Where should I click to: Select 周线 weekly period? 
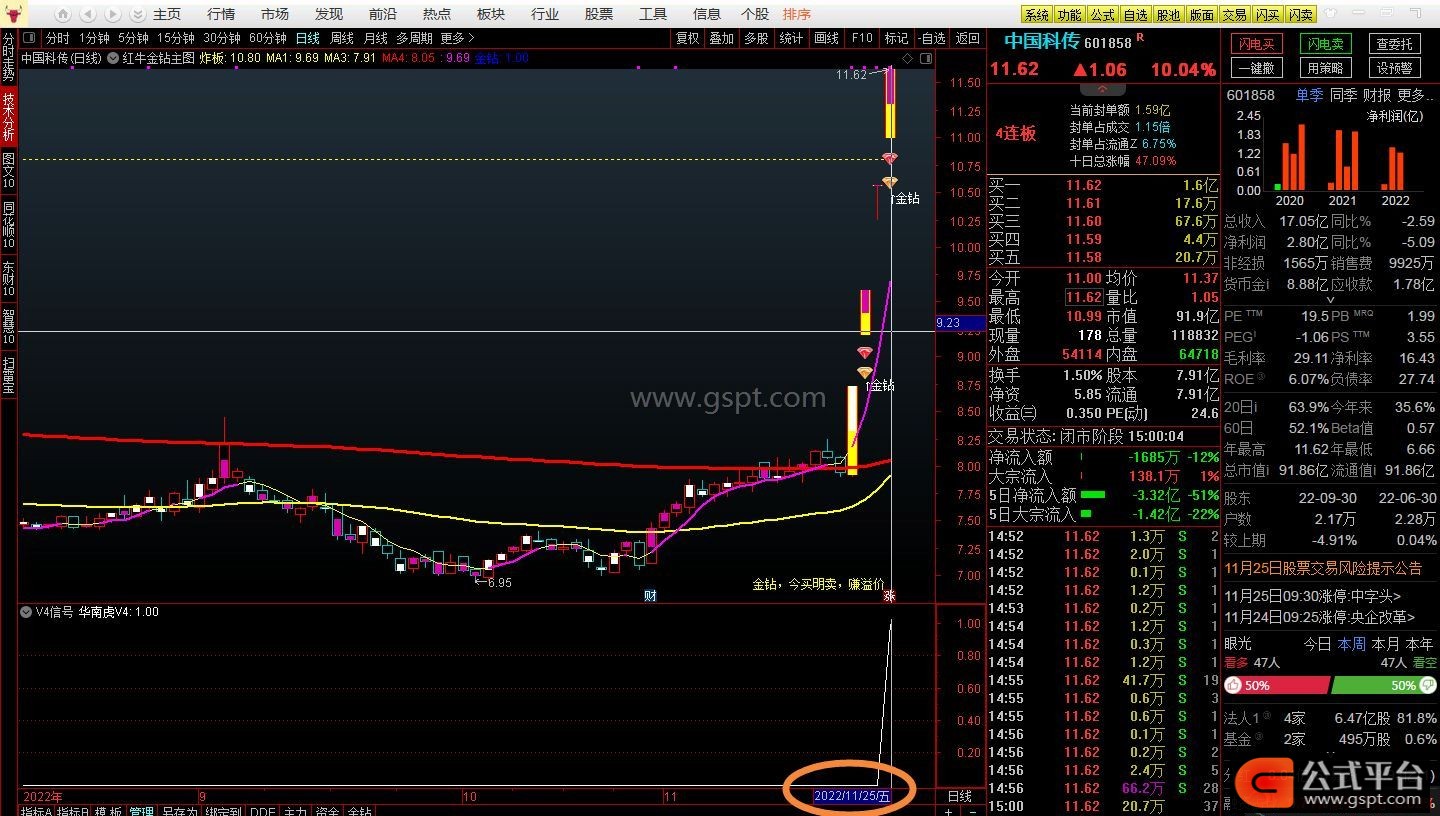pyautogui.click(x=342, y=38)
